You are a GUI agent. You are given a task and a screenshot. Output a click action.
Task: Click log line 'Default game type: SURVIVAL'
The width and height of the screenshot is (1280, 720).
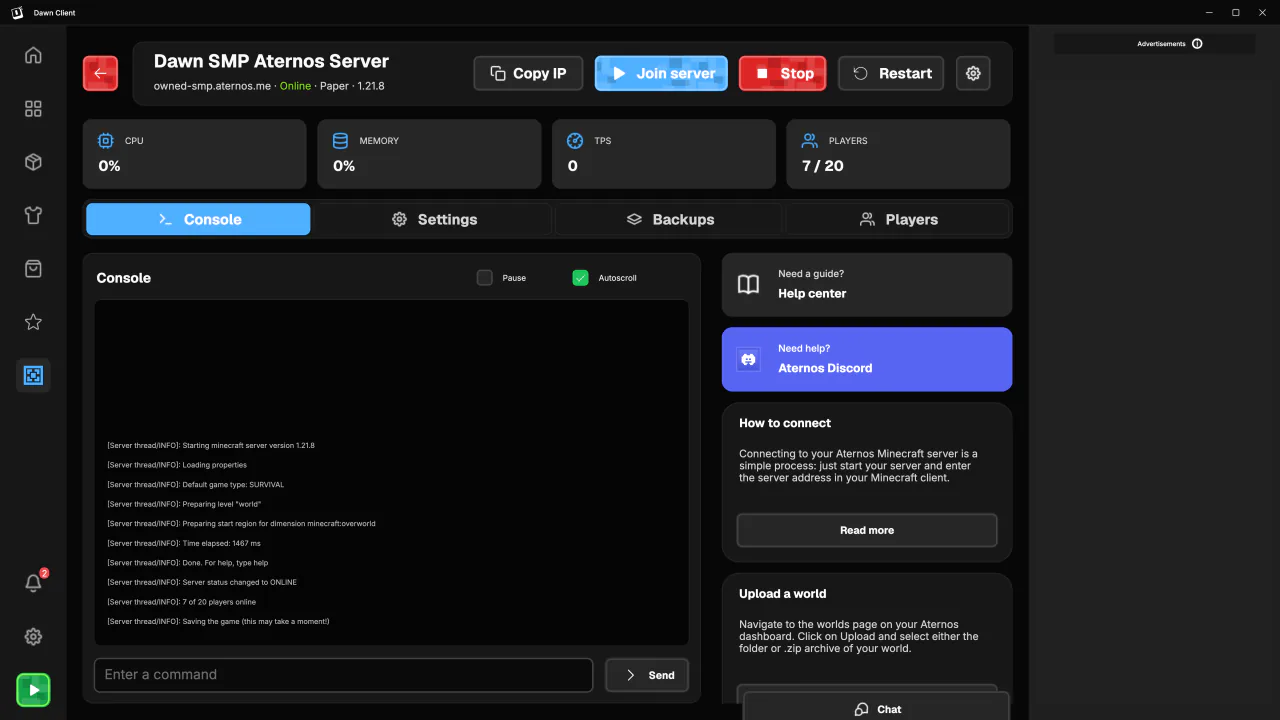click(x=195, y=484)
